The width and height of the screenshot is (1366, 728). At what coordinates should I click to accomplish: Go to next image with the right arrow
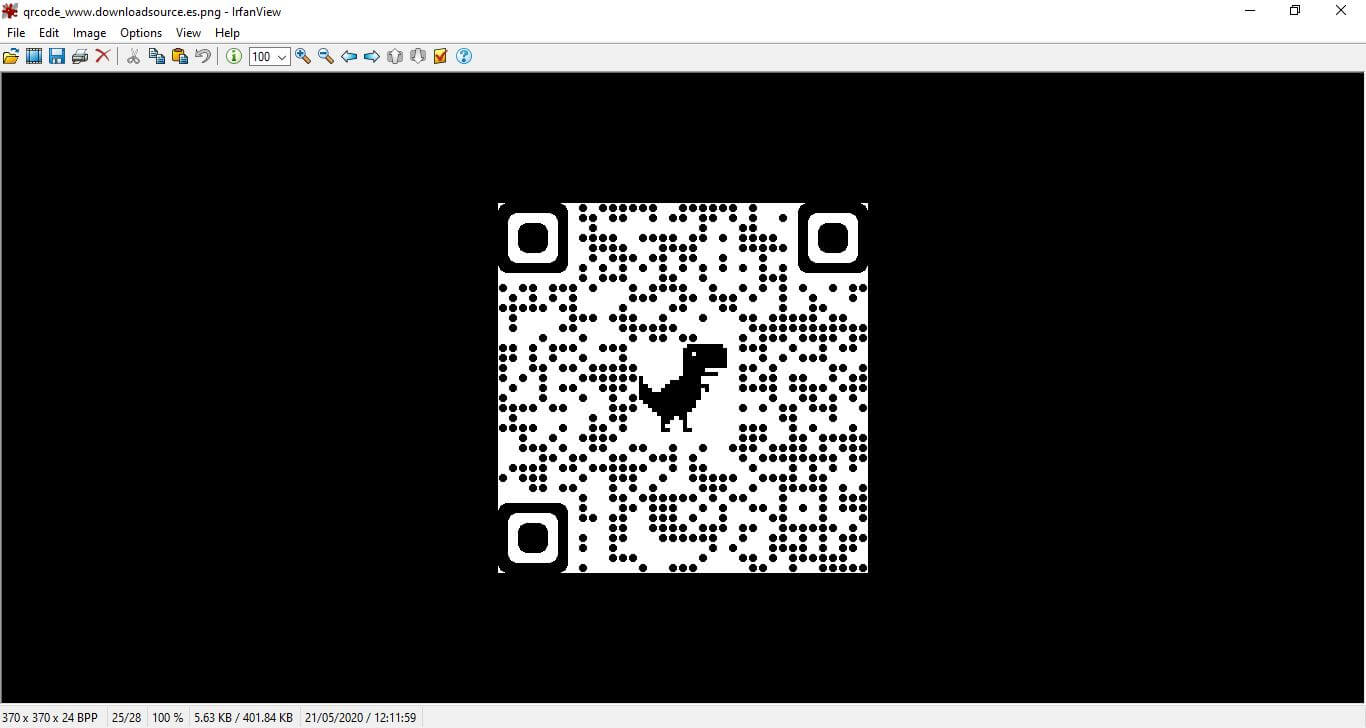pos(372,57)
